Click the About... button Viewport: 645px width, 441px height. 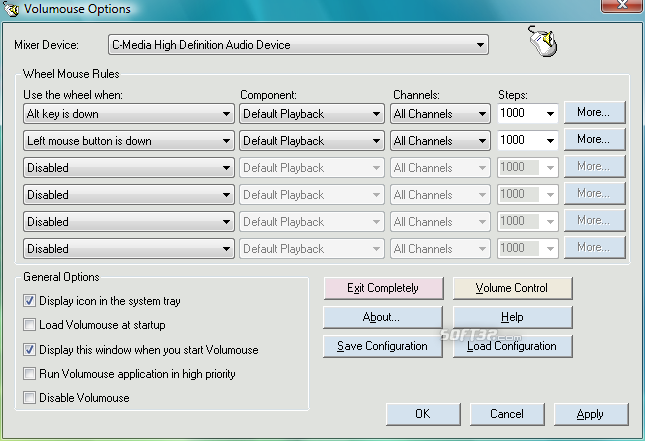click(x=383, y=317)
